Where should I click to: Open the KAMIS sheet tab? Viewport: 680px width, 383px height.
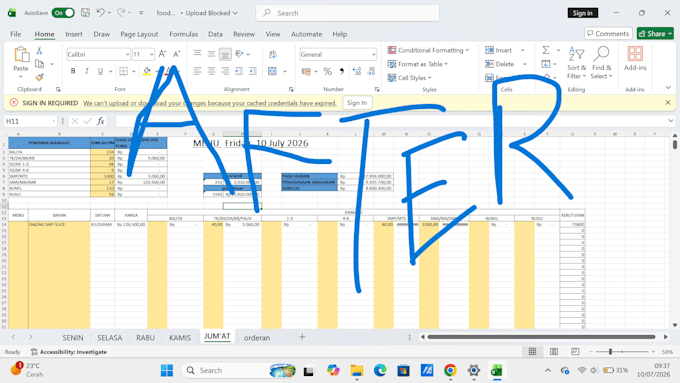(x=180, y=337)
